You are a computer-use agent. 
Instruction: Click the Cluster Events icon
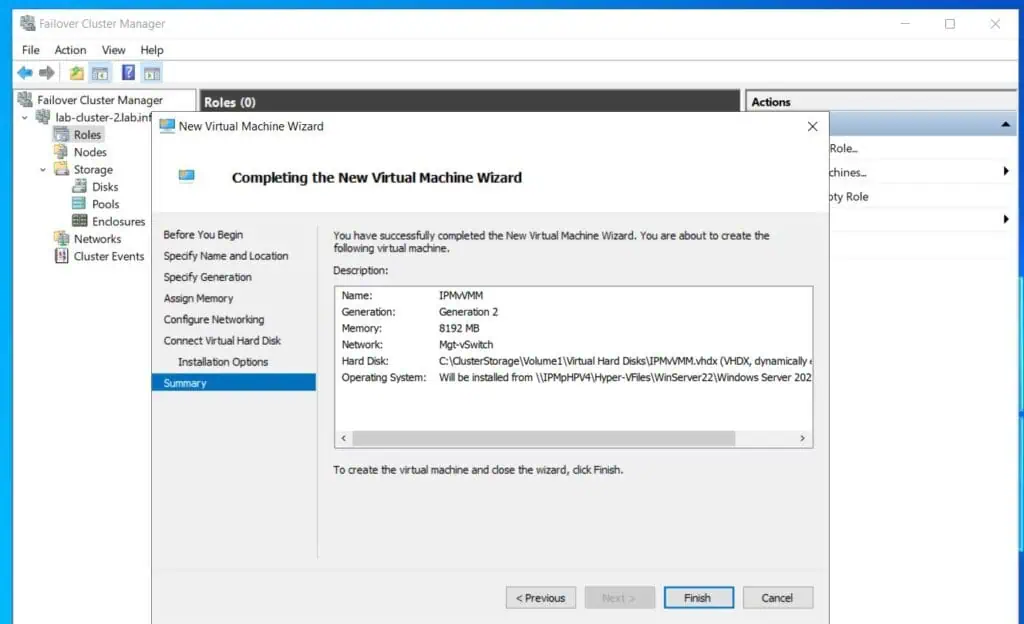(x=61, y=256)
